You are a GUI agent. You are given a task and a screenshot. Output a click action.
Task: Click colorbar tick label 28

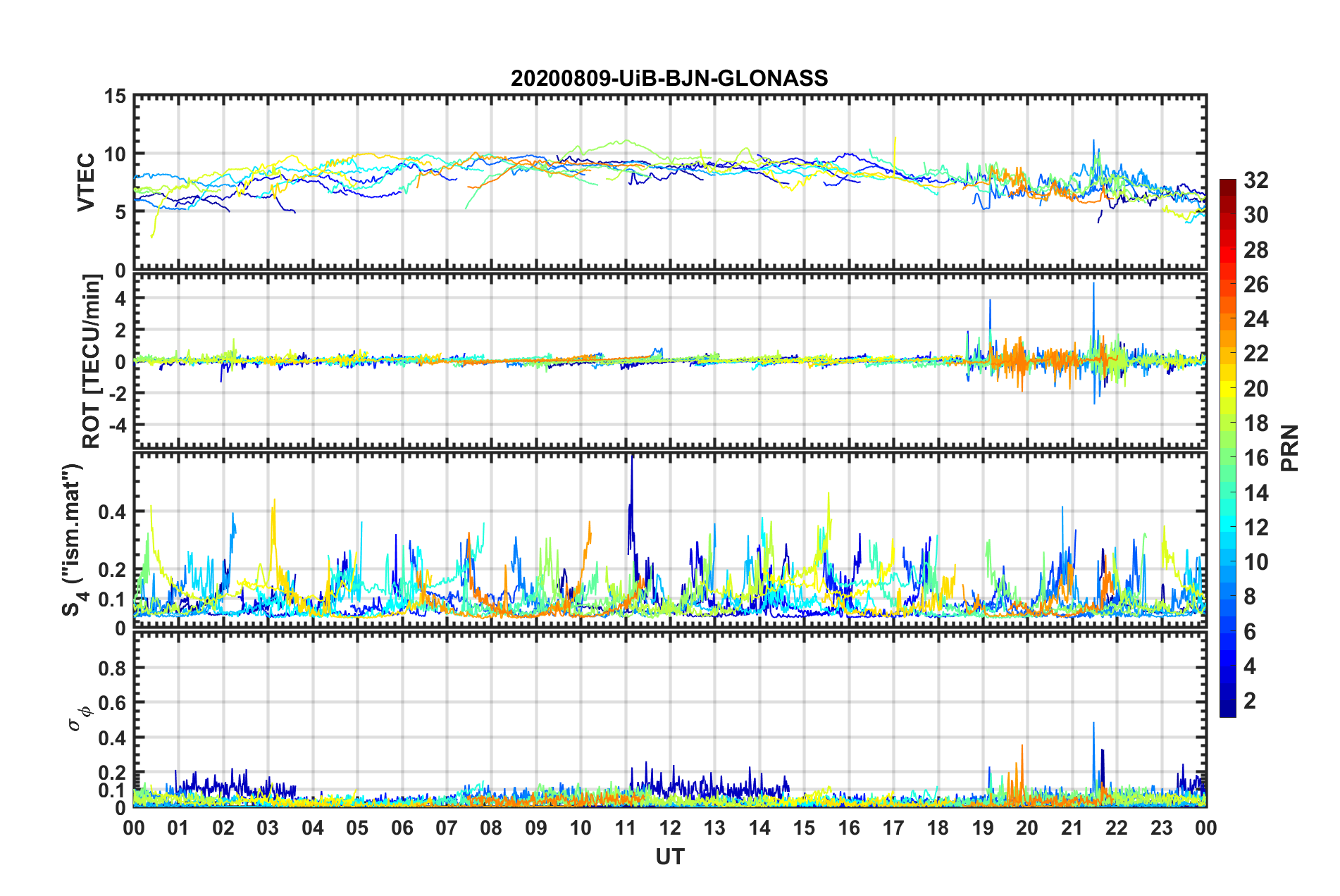click(x=1256, y=249)
